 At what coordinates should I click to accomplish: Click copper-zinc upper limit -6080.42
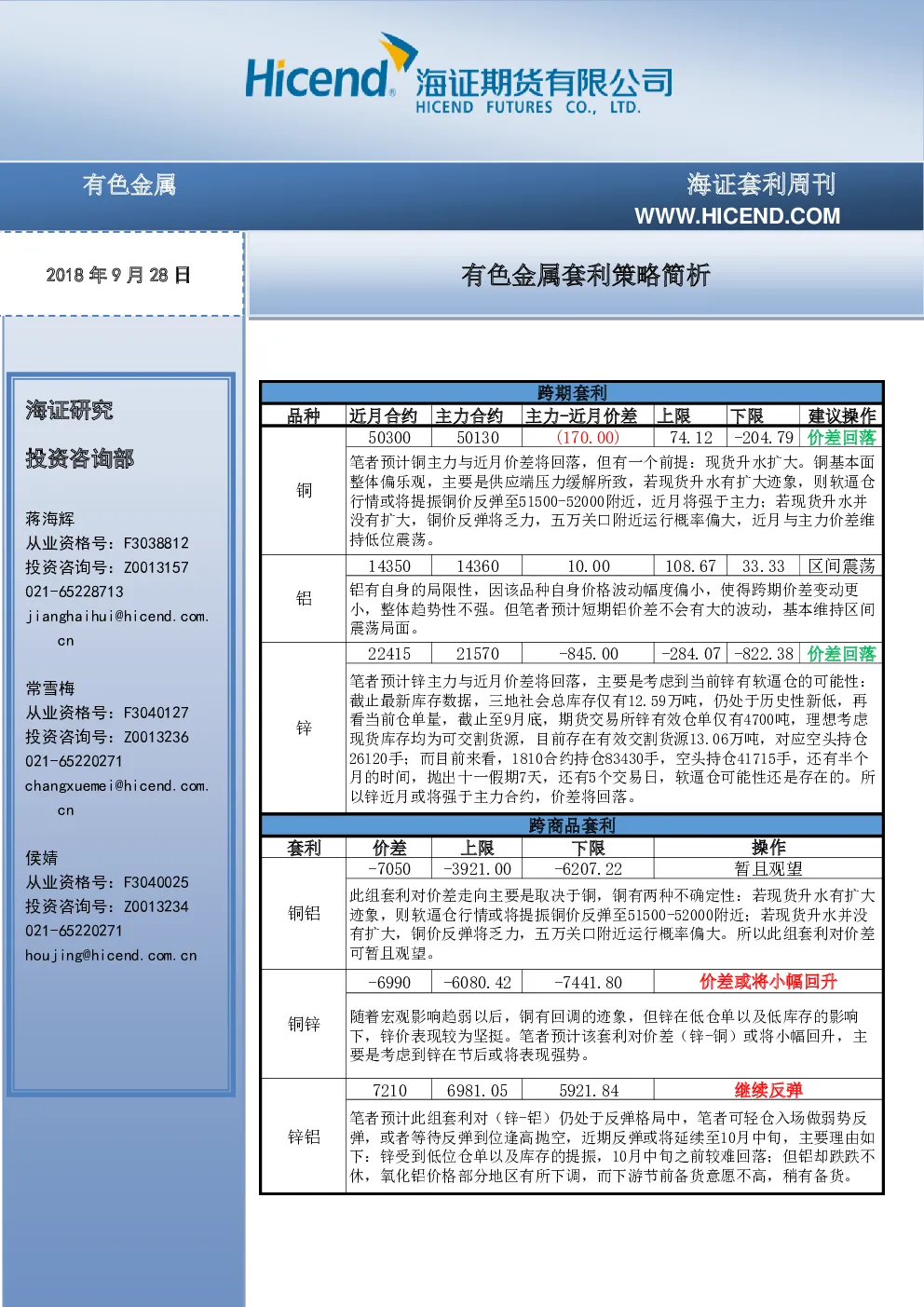coord(478,982)
